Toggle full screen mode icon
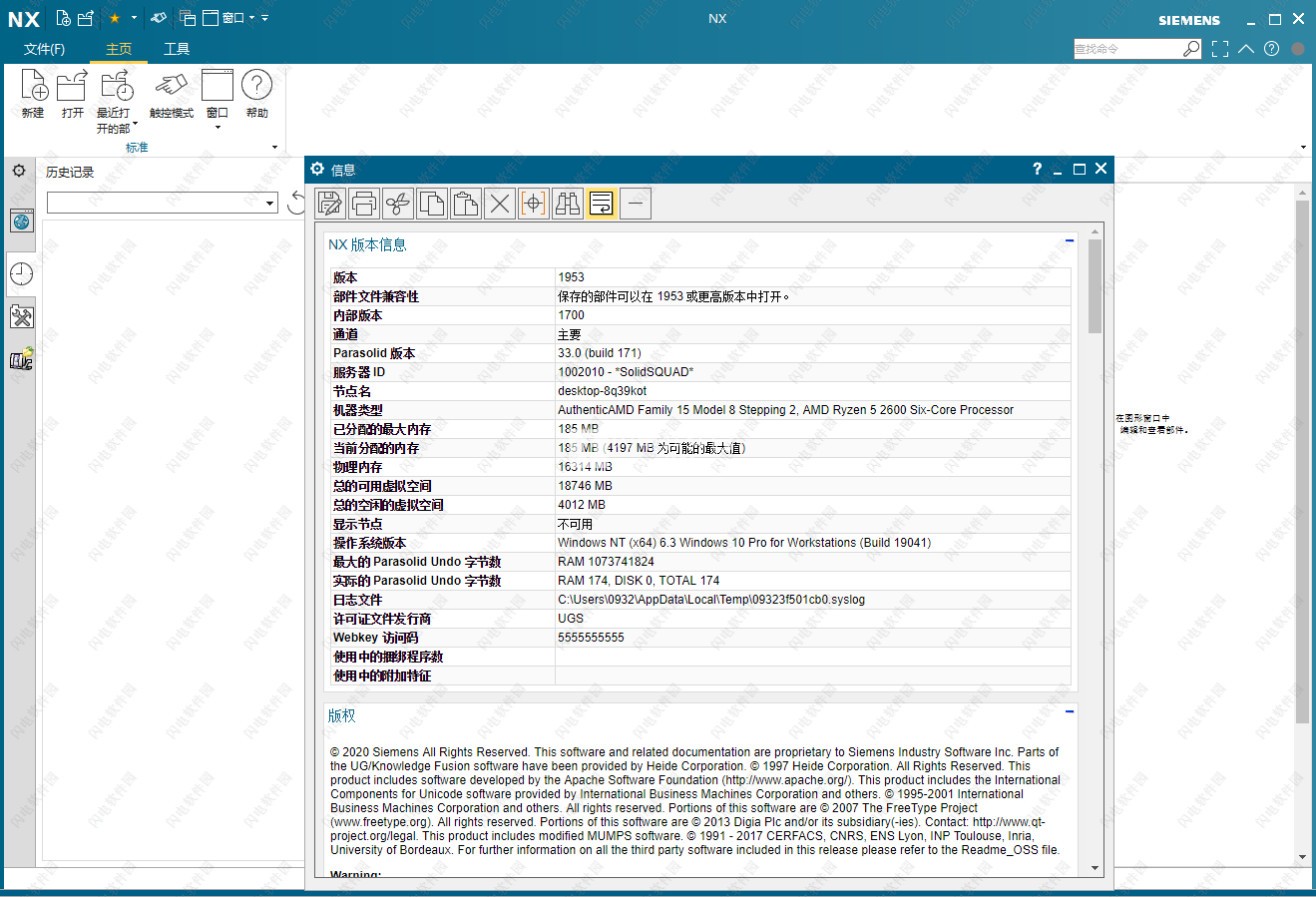Screen dimensions: 1316x897 1220,49
